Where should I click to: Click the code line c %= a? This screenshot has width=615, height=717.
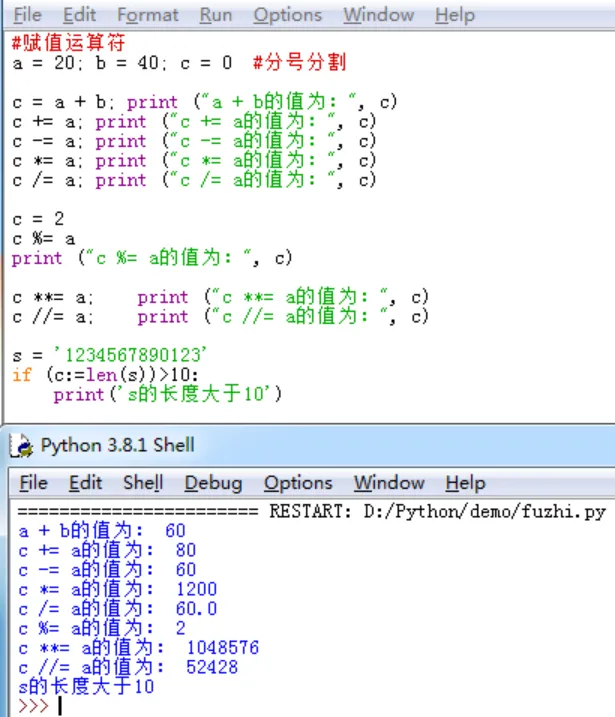pos(44,239)
